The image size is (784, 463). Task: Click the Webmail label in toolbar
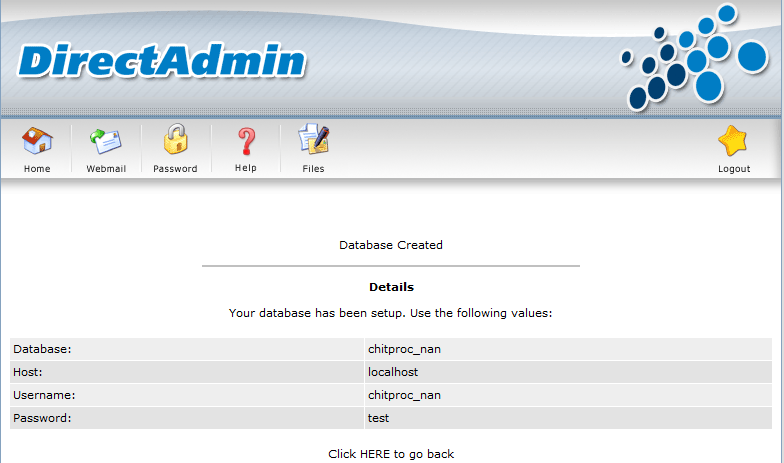(x=106, y=169)
